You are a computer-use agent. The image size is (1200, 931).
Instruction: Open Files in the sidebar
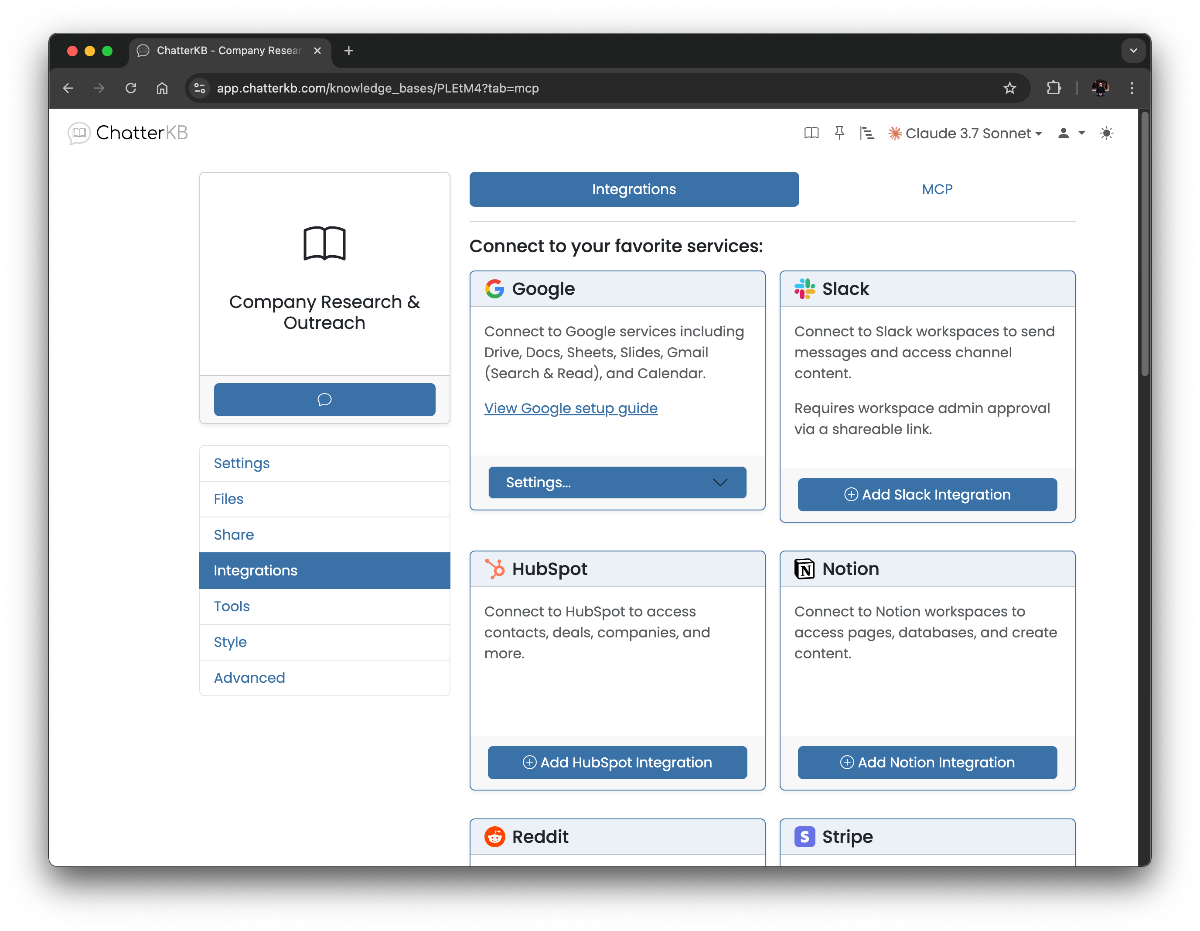(325, 499)
